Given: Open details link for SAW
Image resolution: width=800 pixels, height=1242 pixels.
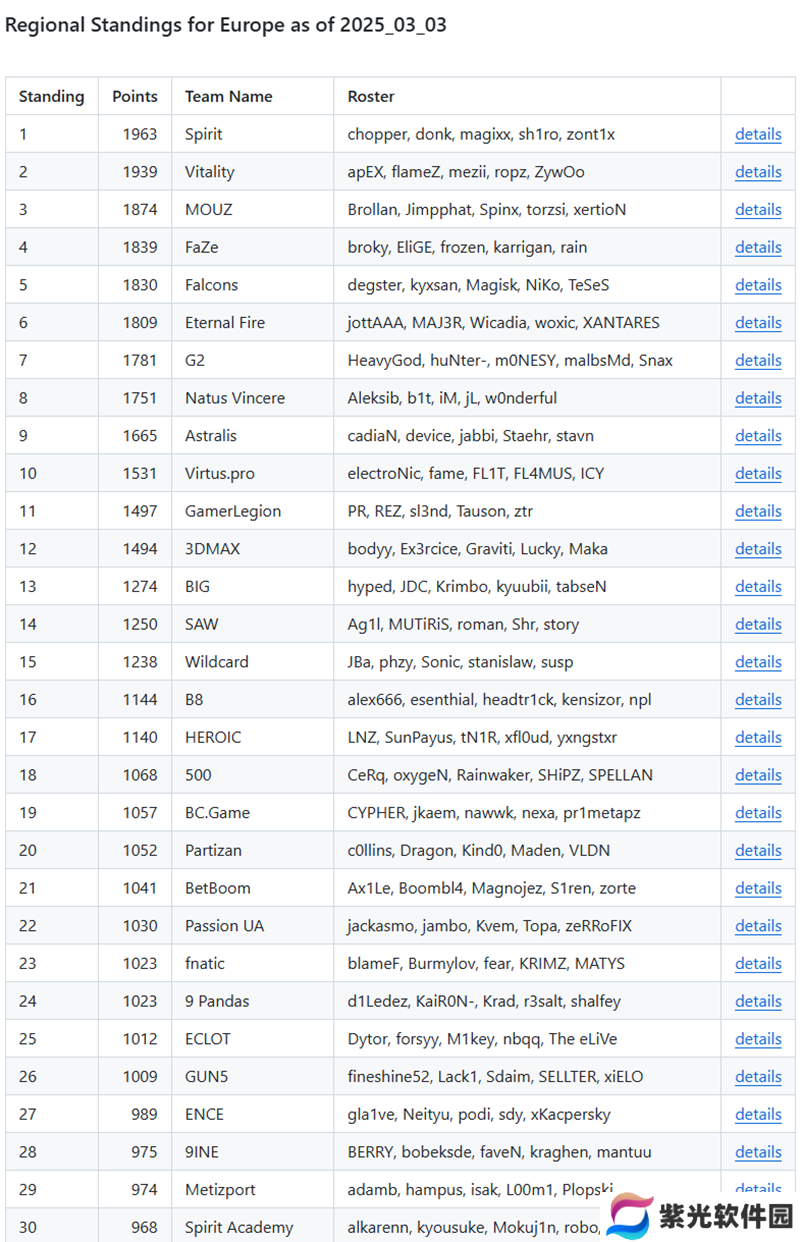Looking at the screenshot, I should [758, 624].
